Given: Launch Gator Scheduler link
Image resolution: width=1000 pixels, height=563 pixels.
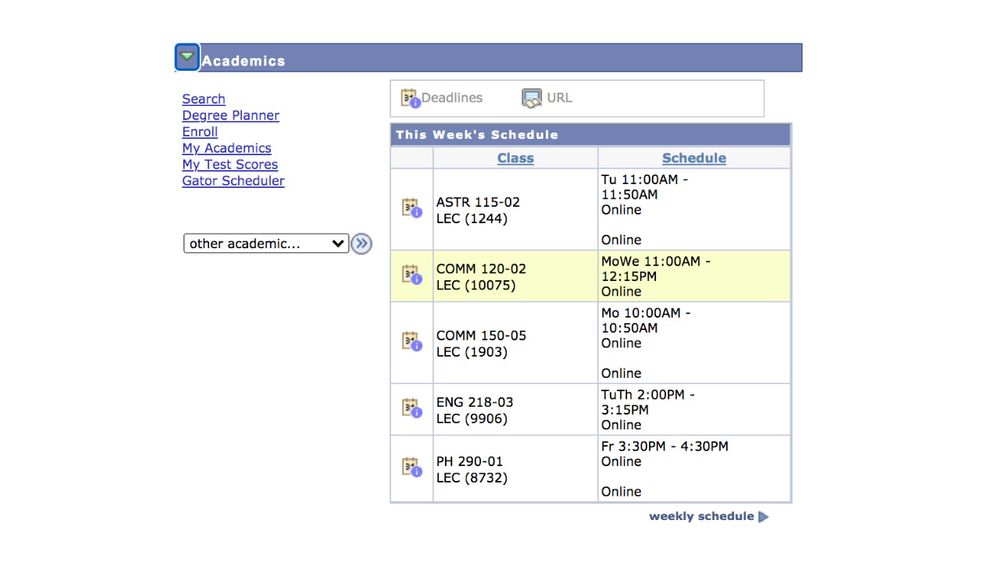Looking at the screenshot, I should 233,181.
